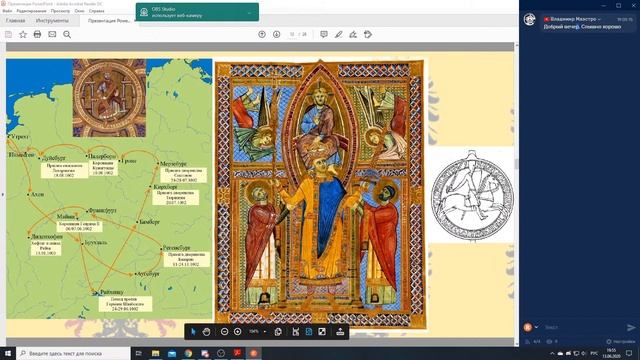Open the find text magnifier icon
Image resolution: width=640 pixels, height=360 pixels.
click(67, 35)
